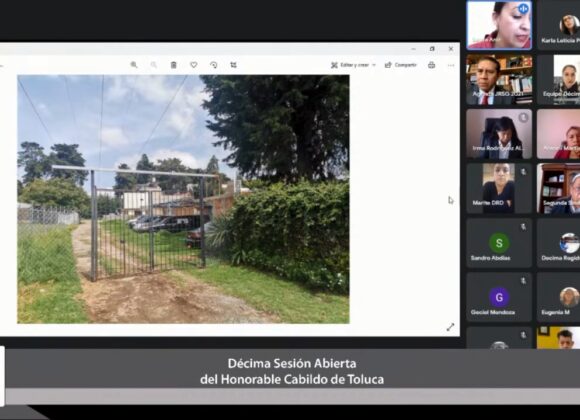Mark photo as favorite with heart icon
Viewport: 580px width, 420px height.
(x=193, y=65)
